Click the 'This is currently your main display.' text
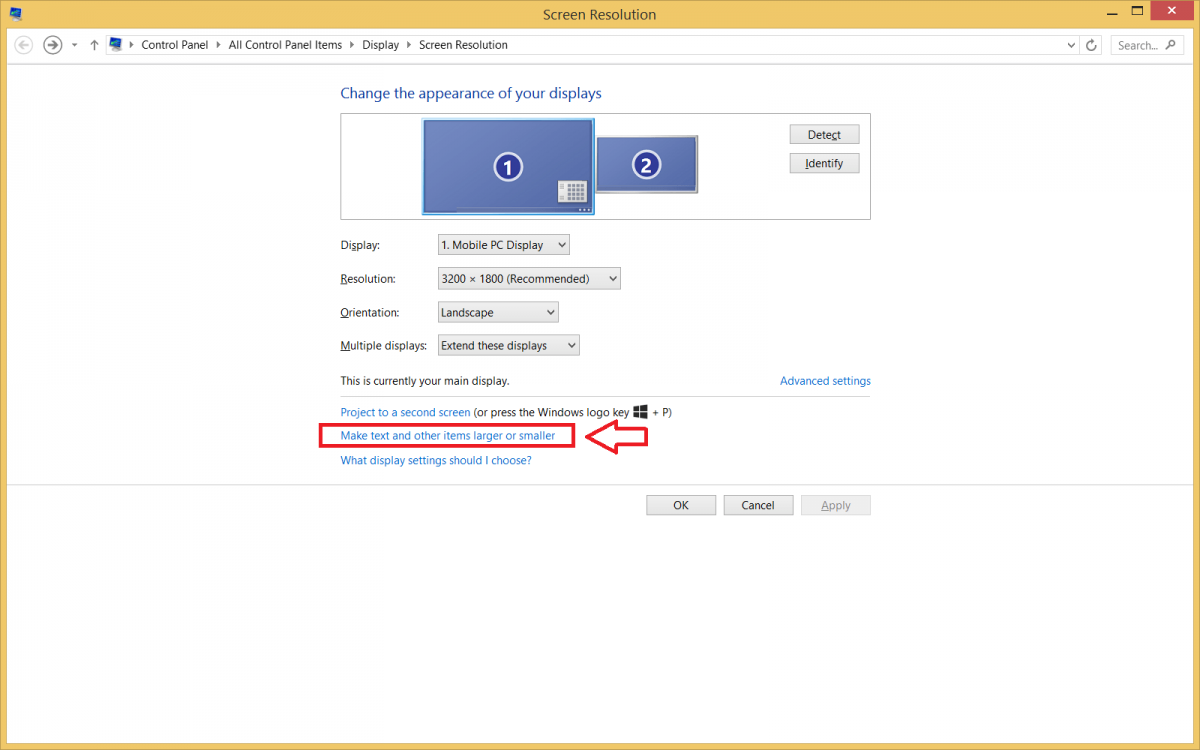1200x750 pixels. 425,381
